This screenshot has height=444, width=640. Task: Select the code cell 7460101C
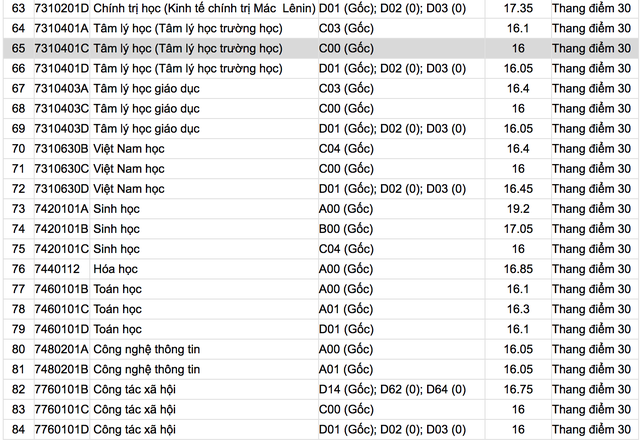point(61,308)
